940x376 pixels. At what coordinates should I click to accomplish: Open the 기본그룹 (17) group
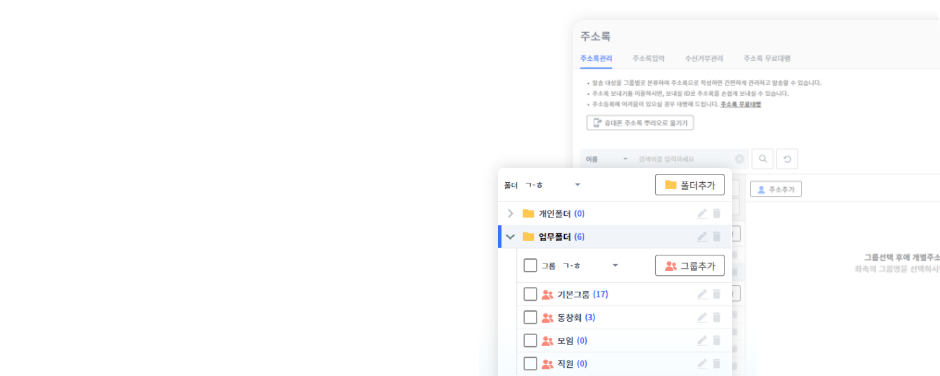pyautogui.click(x=583, y=294)
